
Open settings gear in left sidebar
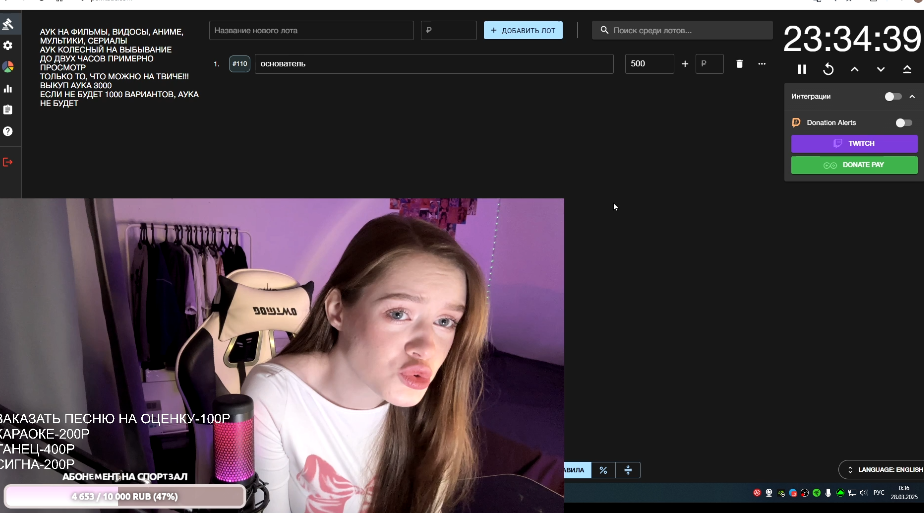(x=8, y=45)
